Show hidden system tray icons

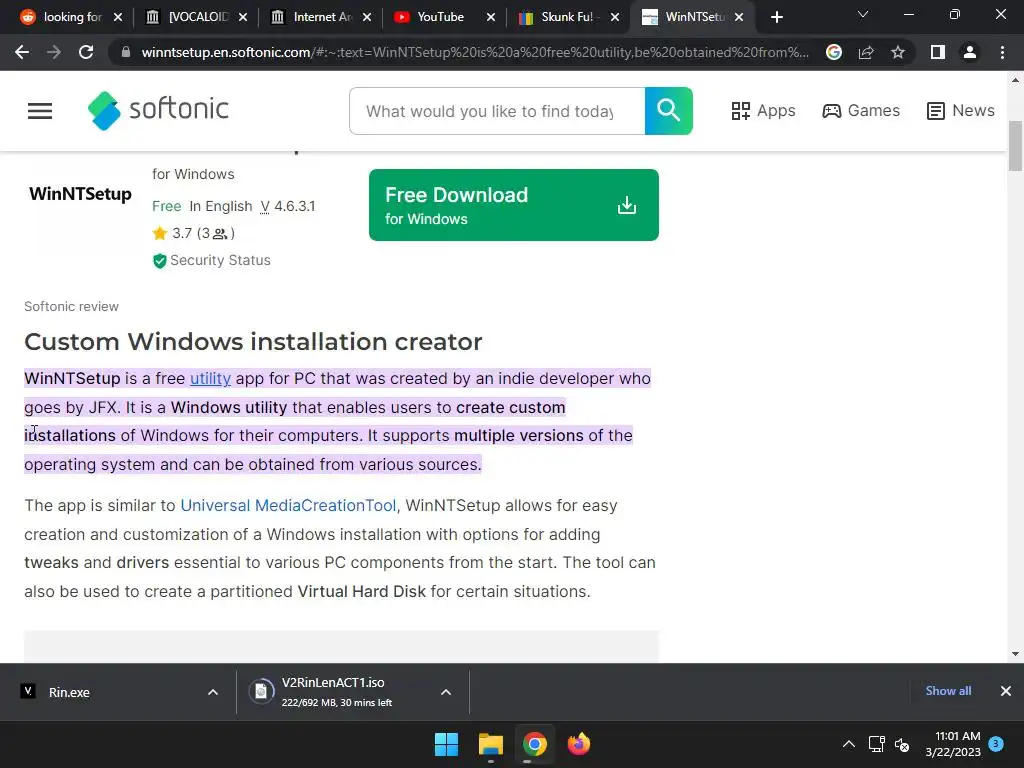click(848, 744)
